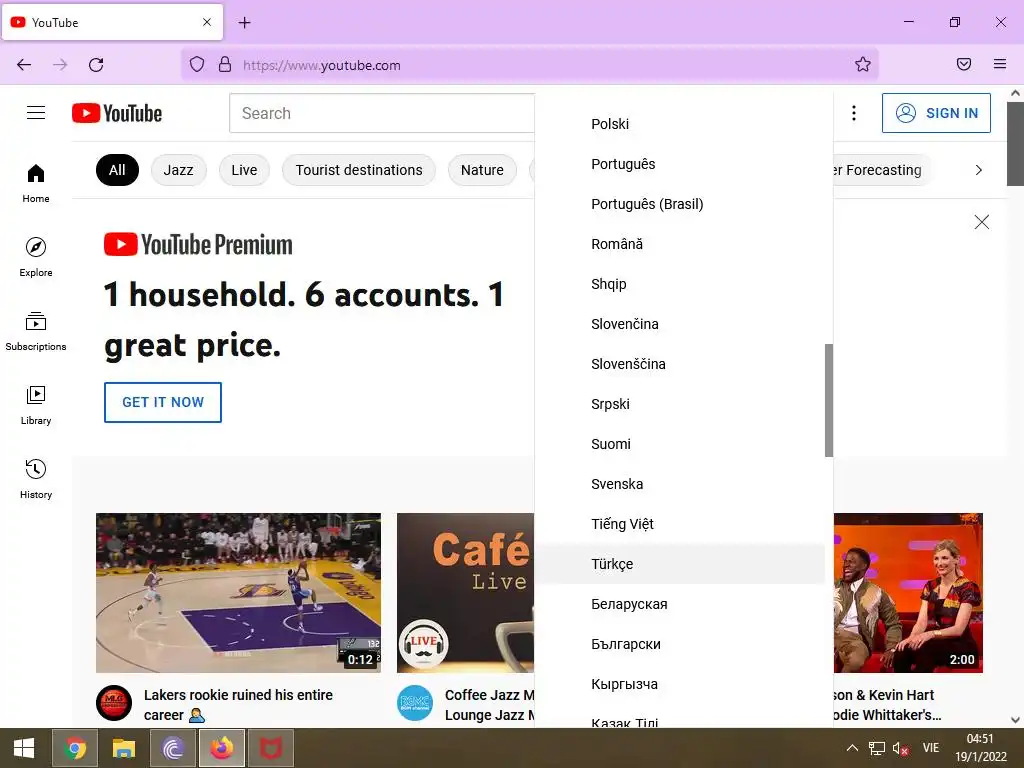1024x768 pixels.
Task: Click the language list scrollbar thumb
Action: (828, 400)
